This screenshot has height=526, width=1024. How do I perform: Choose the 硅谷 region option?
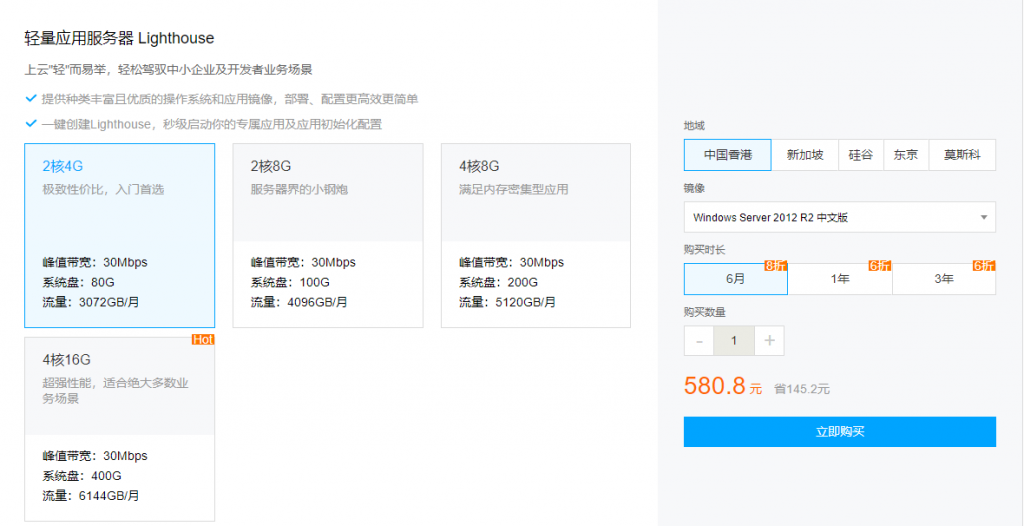click(x=861, y=155)
